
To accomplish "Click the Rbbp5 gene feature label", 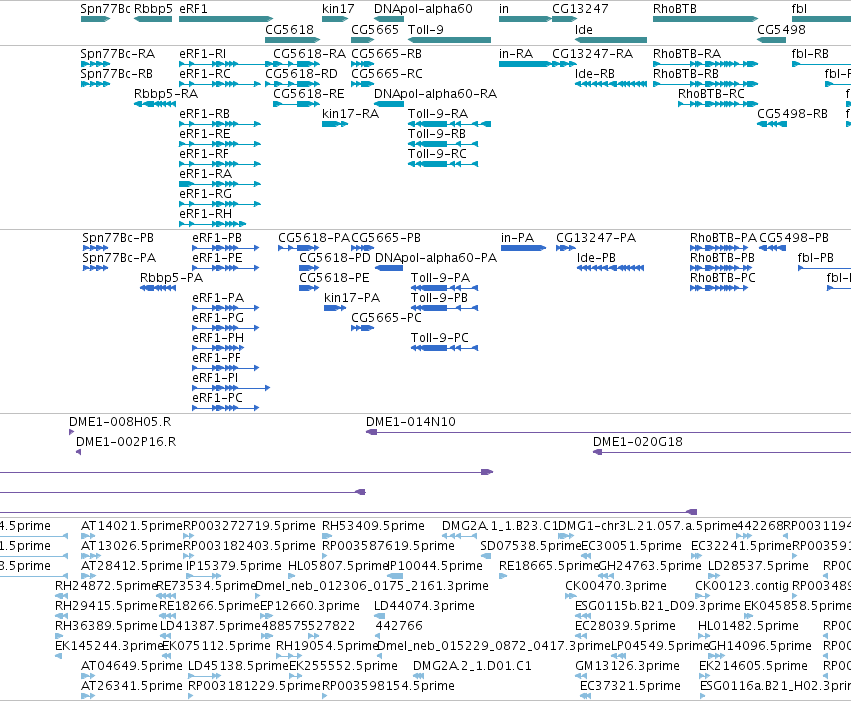I will (153, 9).
